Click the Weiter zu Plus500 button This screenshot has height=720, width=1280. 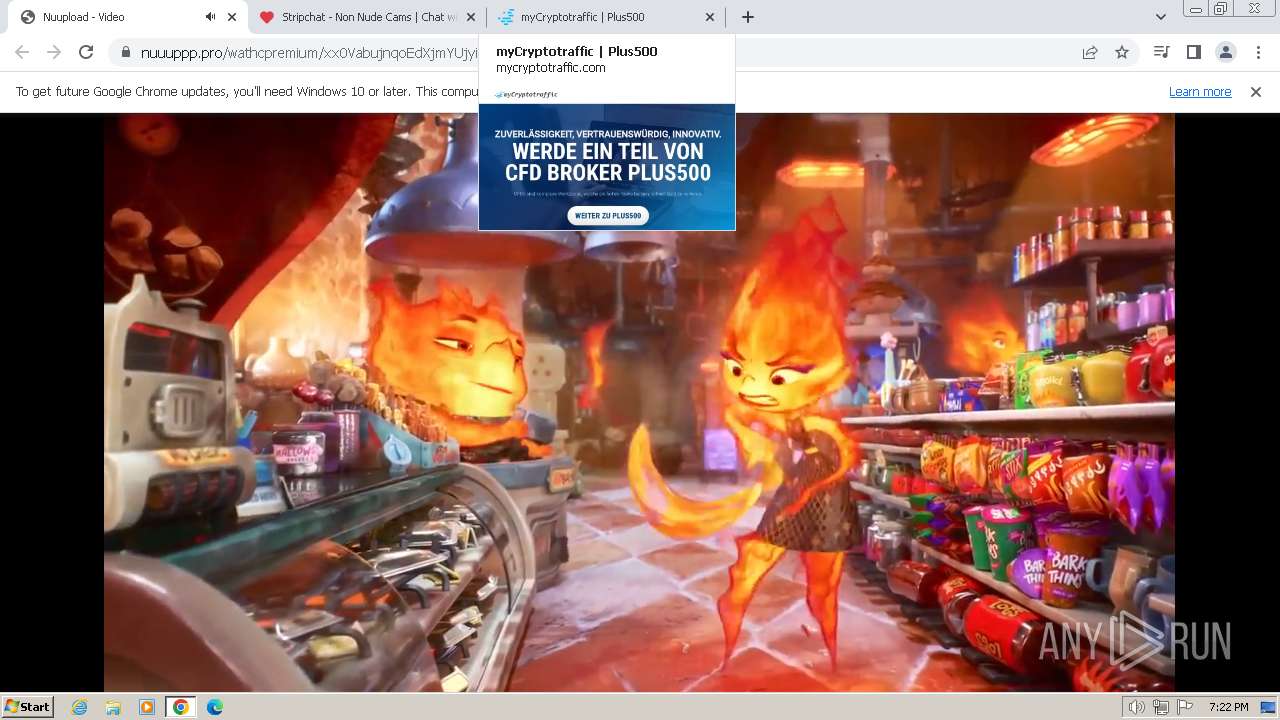click(x=608, y=215)
